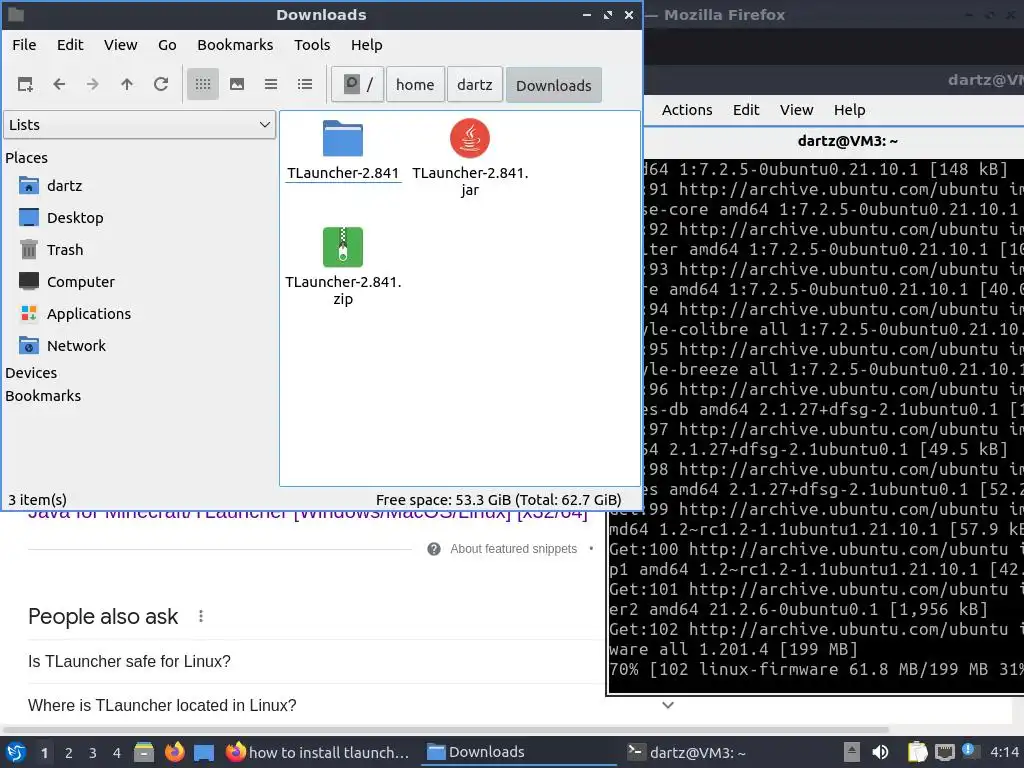
Task: Open View menu in terminal window
Action: coord(796,110)
